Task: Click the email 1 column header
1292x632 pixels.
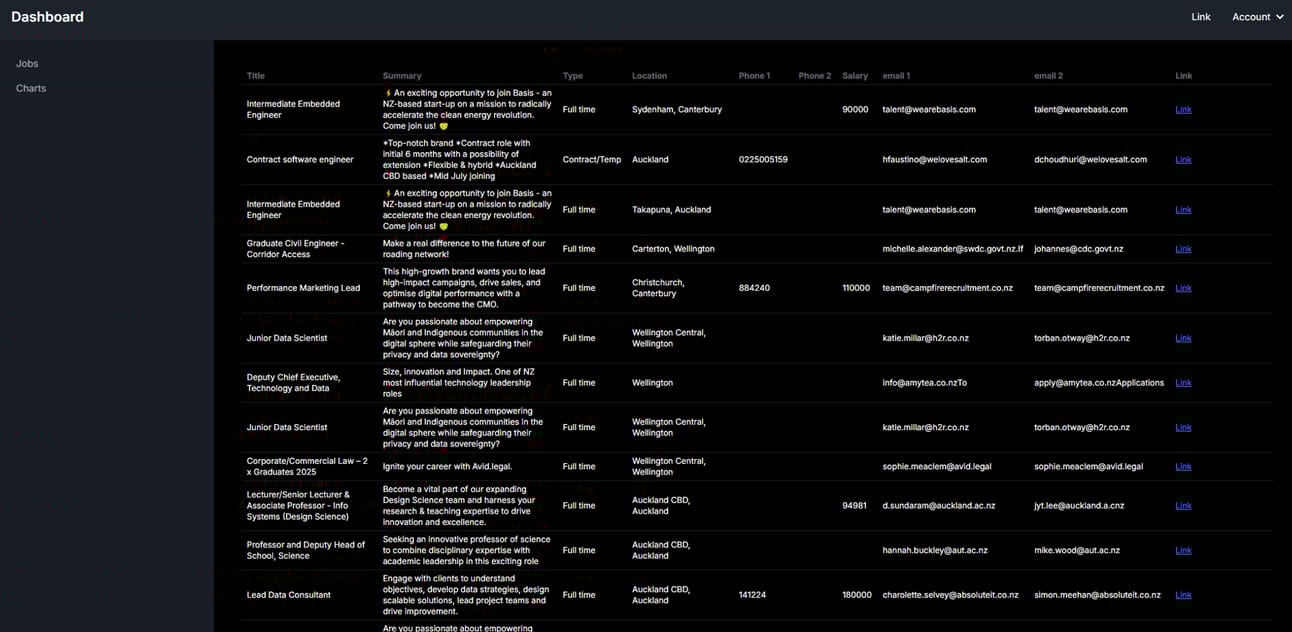Action: [x=896, y=76]
